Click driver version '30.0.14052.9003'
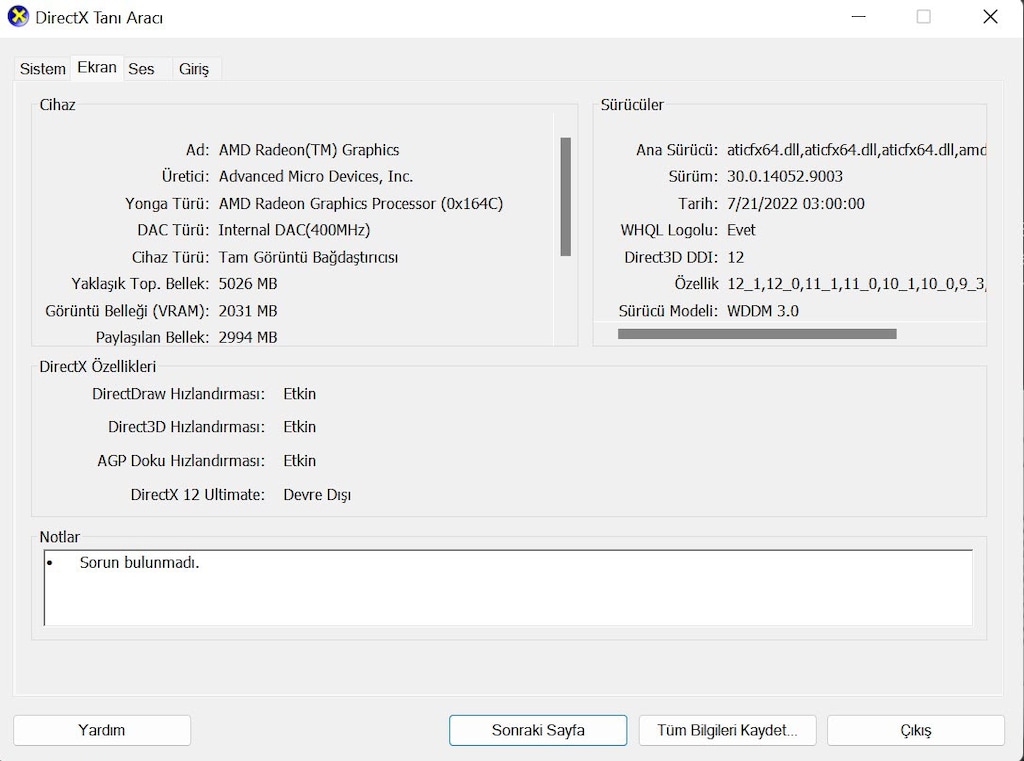The height and width of the screenshot is (761, 1024). point(784,176)
